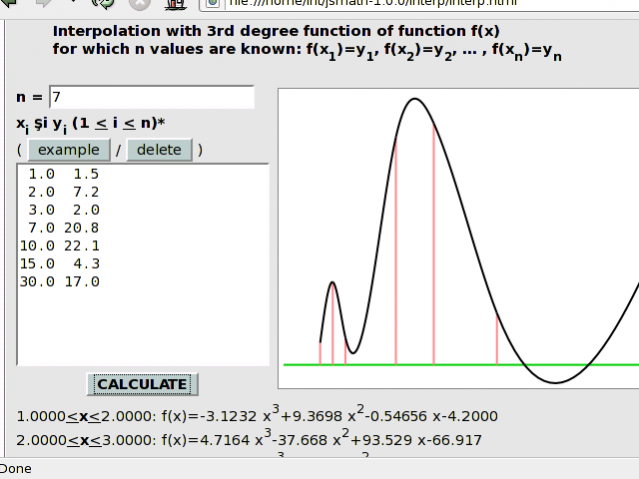This screenshot has height=479, width=639.
Task: Click the example button
Action: [69, 150]
